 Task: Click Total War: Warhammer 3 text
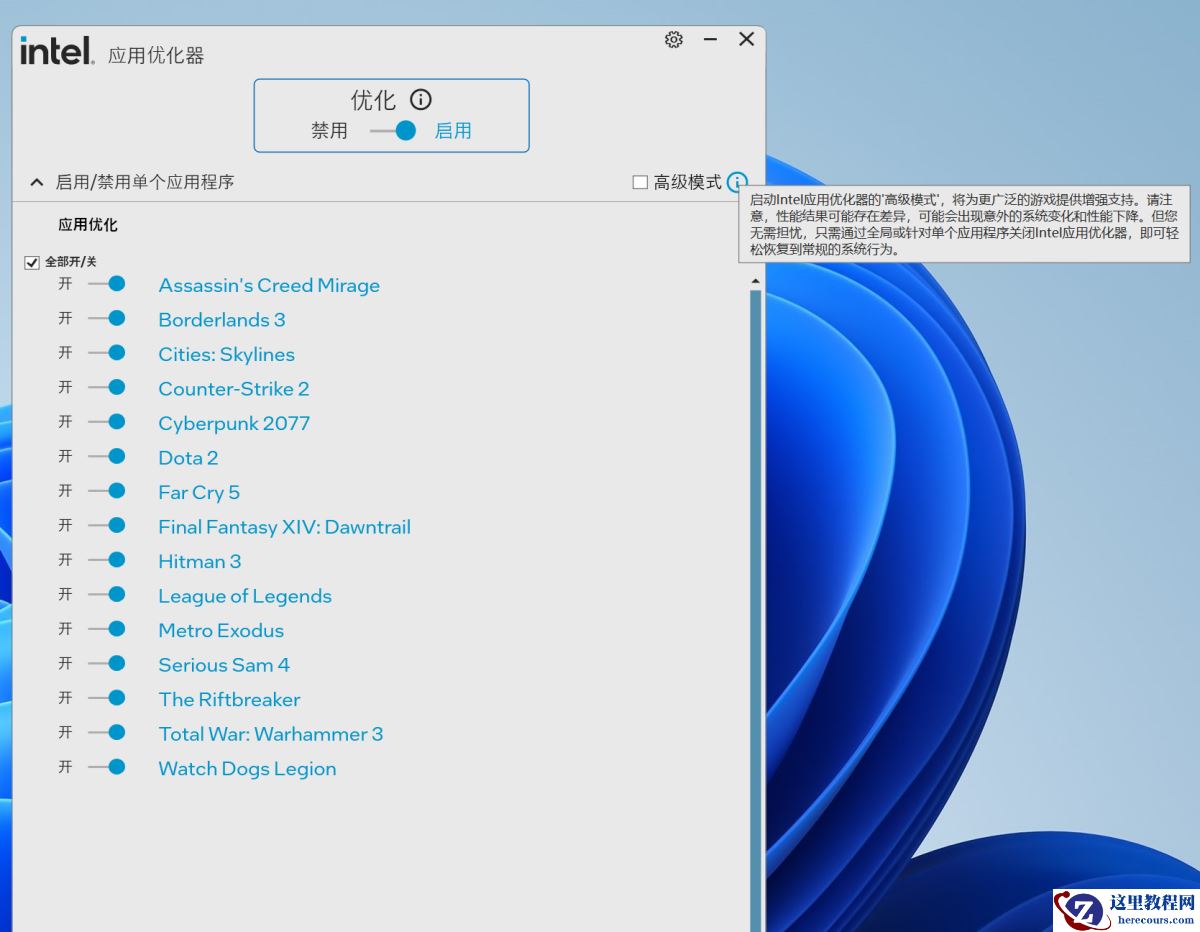[271, 734]
